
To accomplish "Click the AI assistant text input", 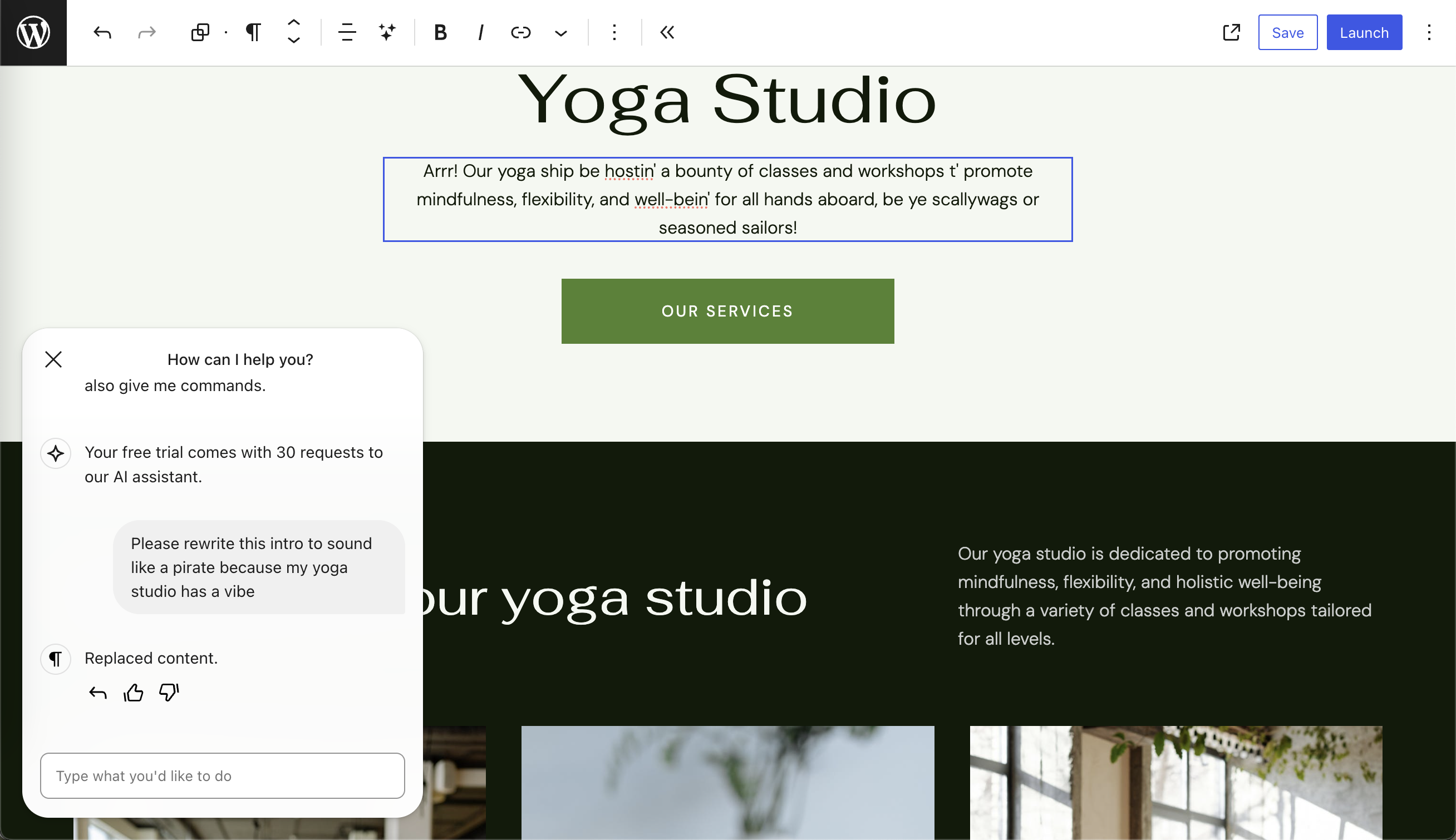I will (x=222, y=775).
